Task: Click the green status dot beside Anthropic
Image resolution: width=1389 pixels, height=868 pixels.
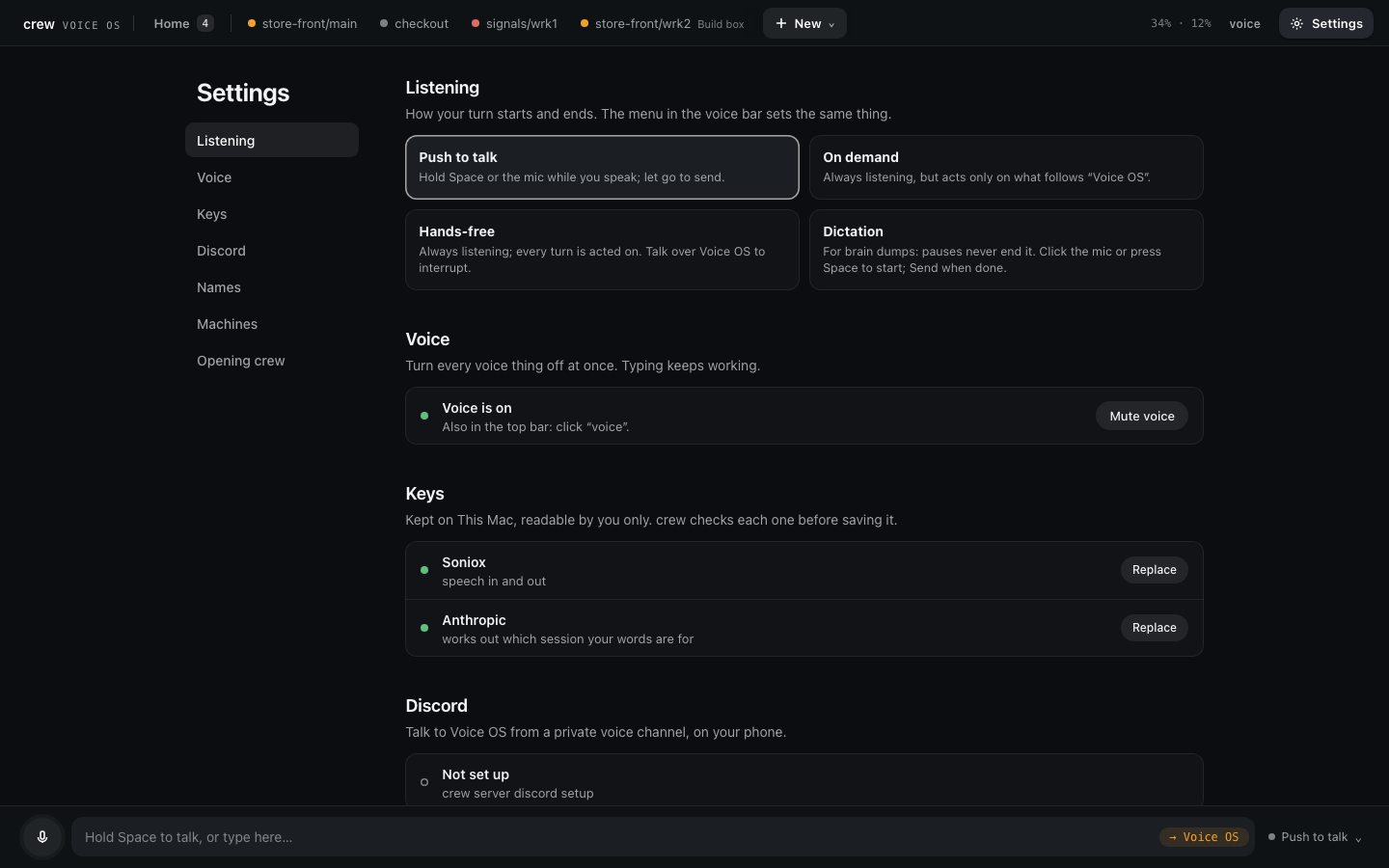Action: (424, 628)
